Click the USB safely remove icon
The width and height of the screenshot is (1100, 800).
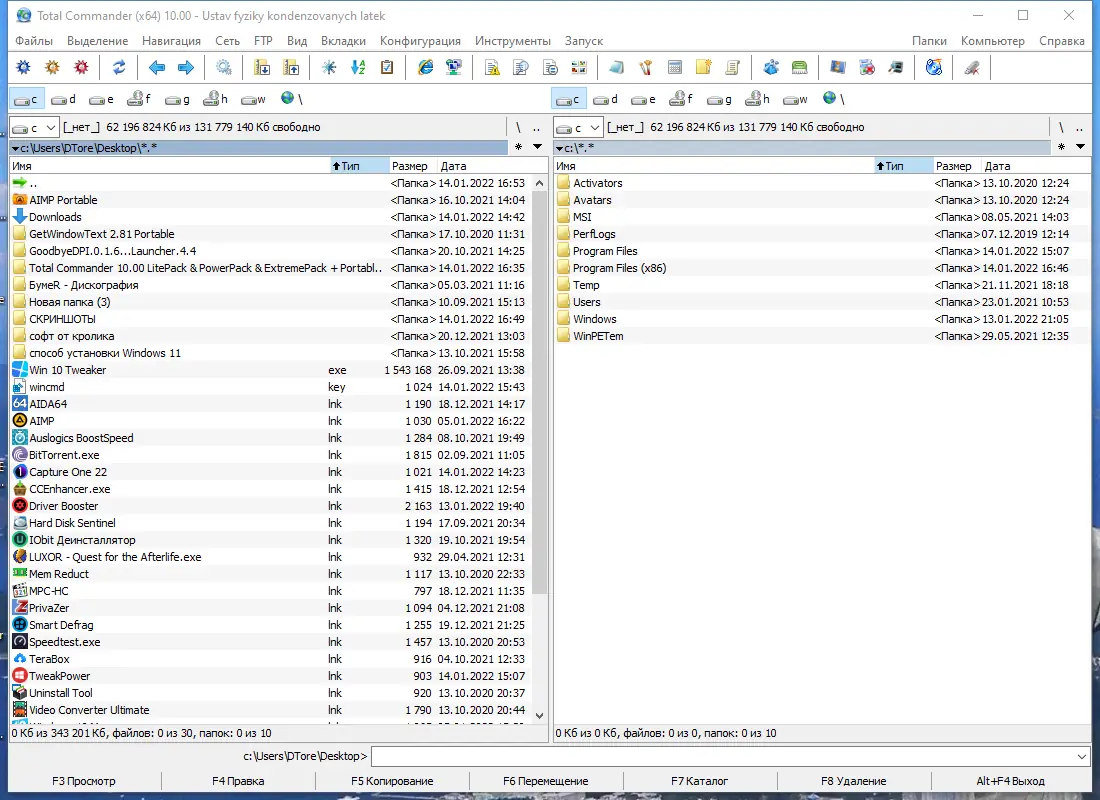[972, 67]
